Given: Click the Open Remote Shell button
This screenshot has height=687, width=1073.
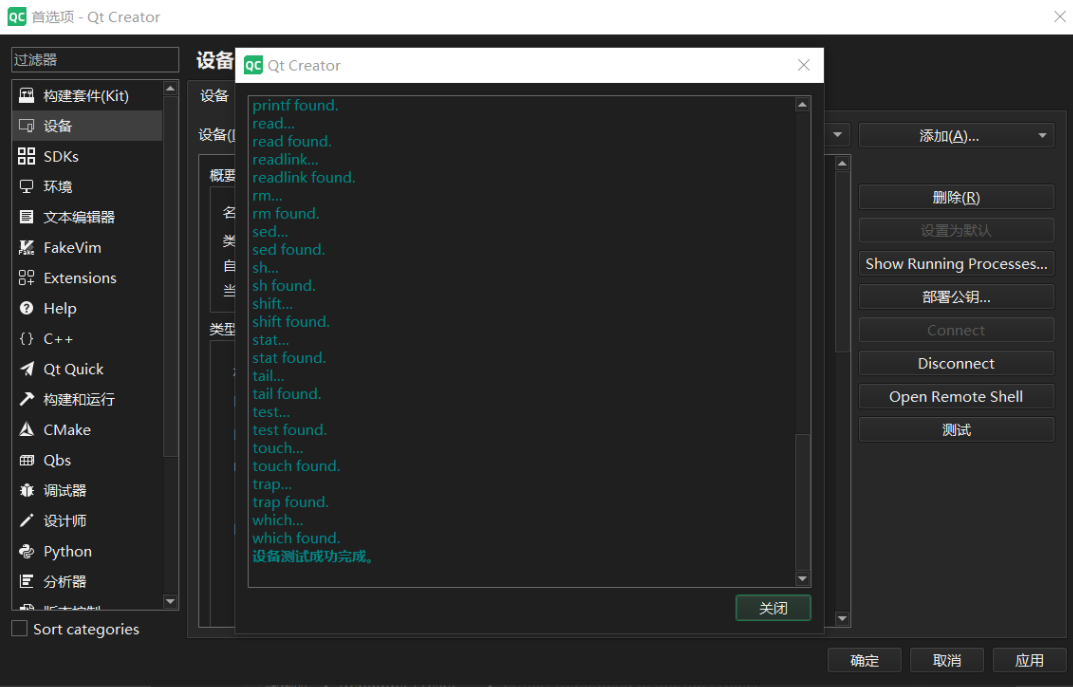Looking at the screenshot, I should point(956,397).
